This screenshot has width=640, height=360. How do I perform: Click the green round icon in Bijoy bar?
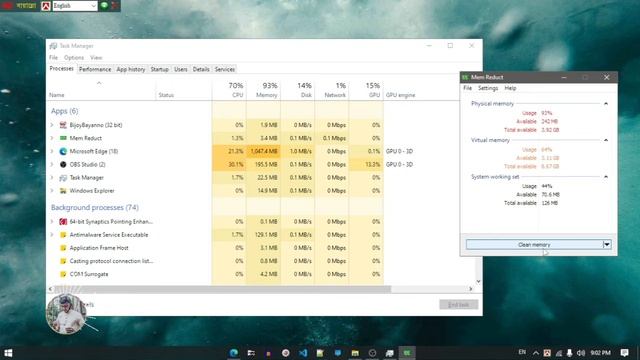[x=104, y=5]
